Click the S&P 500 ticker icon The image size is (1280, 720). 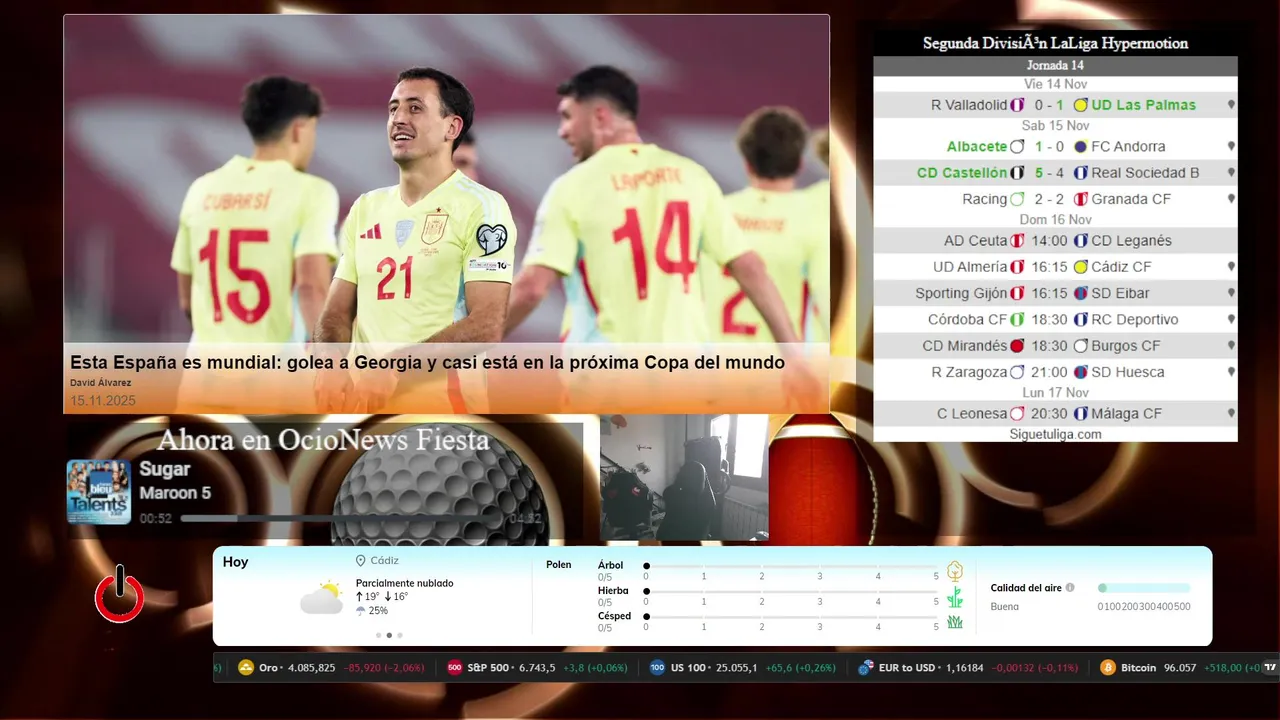454,667
